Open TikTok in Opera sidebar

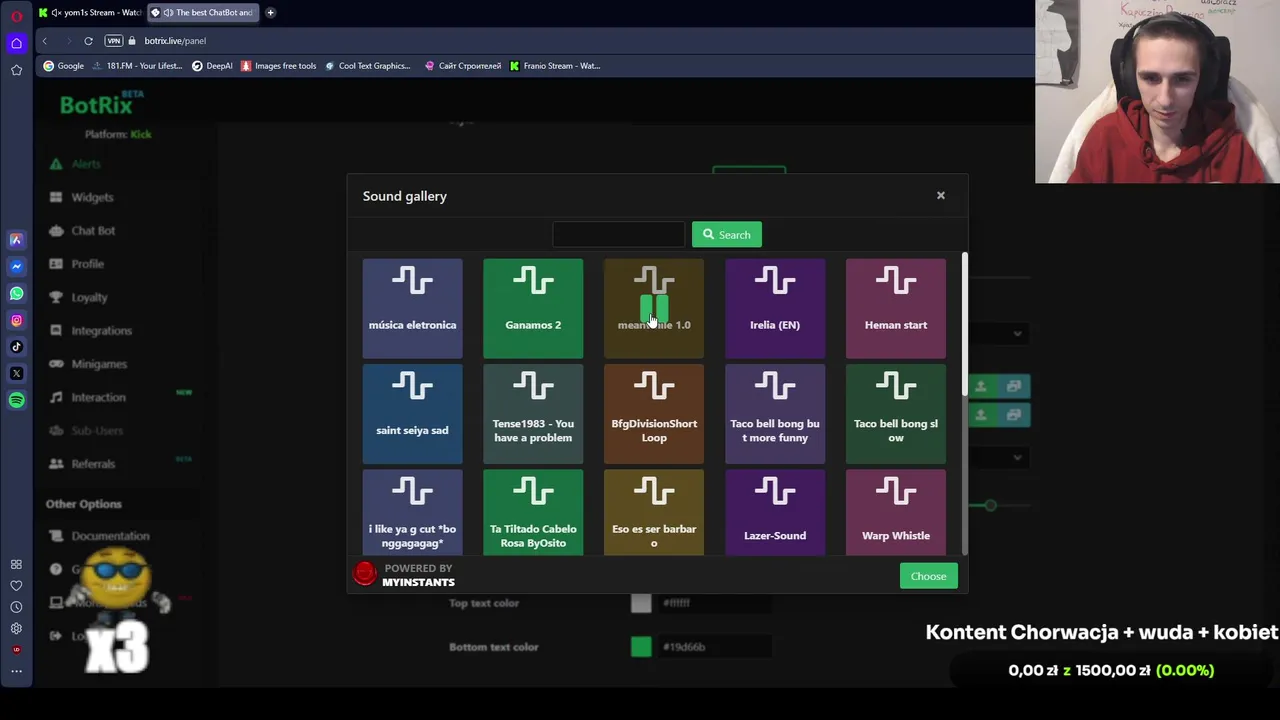(x=16, y=347)
